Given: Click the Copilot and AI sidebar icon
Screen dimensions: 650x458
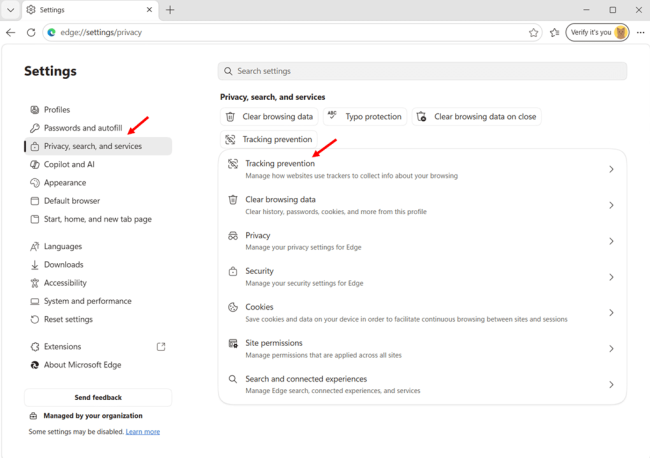Looking at the screenshot, I should (x=35, y=165).
